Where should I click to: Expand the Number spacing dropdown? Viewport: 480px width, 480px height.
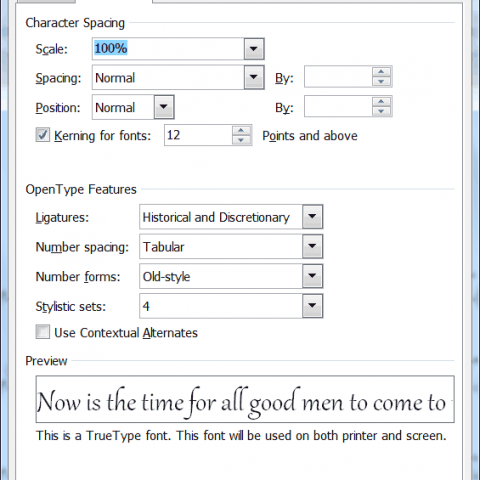(312, 246)
